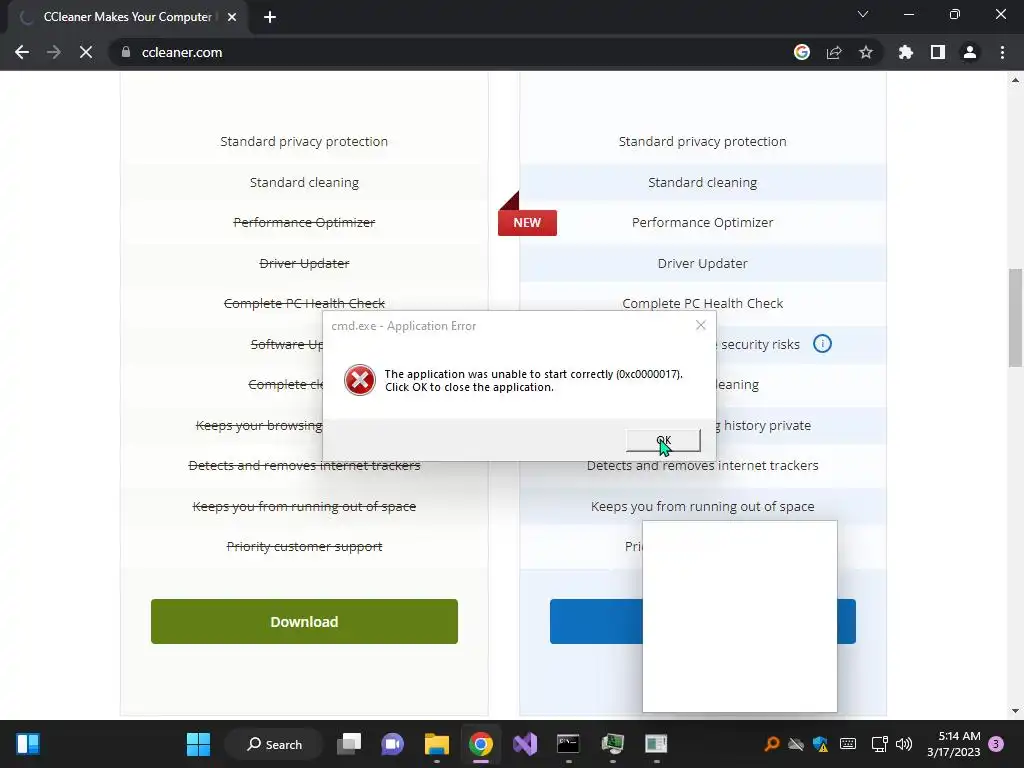This screenshot has height=768, width=1024.
Task: Click the orange magnifier tray icon
Action: [x=772, y=744]
